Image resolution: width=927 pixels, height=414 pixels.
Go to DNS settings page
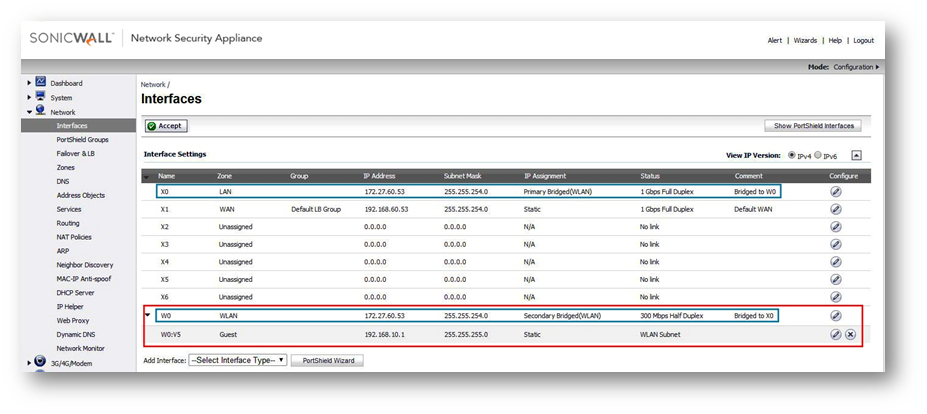coord(63,182)
